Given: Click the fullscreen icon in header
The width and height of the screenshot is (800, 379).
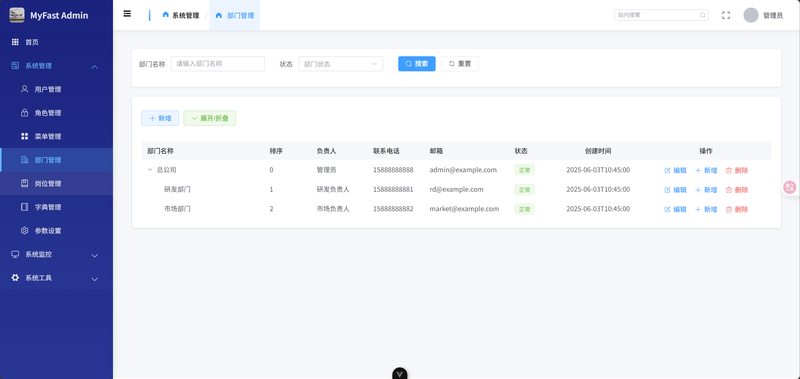Looking at the screenshot, I should [x=726, y=15].
